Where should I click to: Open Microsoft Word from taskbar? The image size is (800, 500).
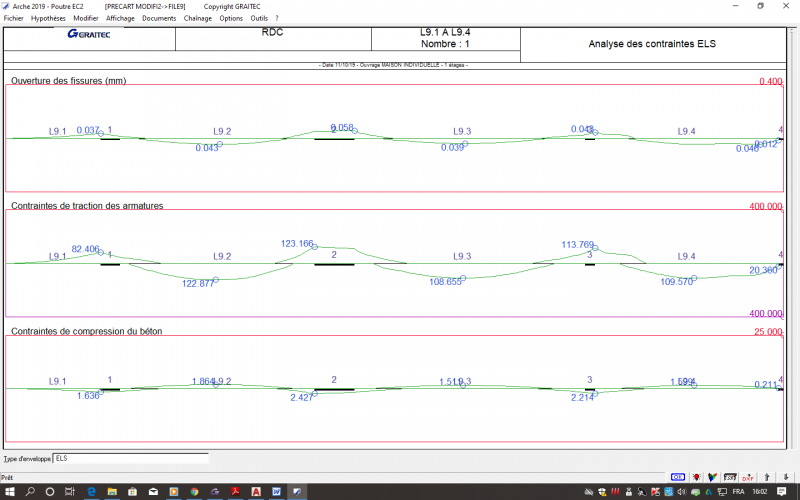coord(277,492)
